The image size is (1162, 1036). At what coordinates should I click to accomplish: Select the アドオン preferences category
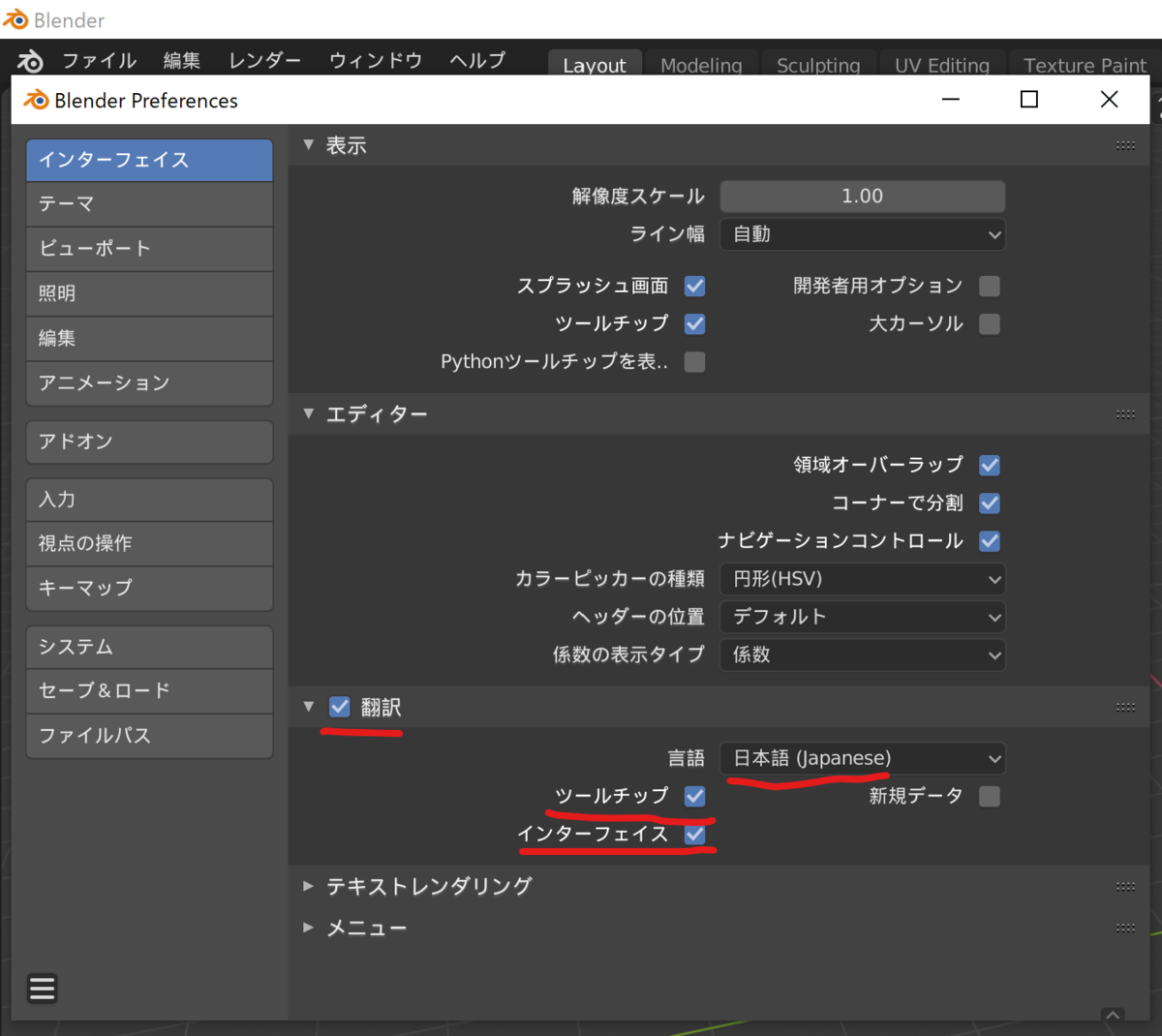[149, 442]
